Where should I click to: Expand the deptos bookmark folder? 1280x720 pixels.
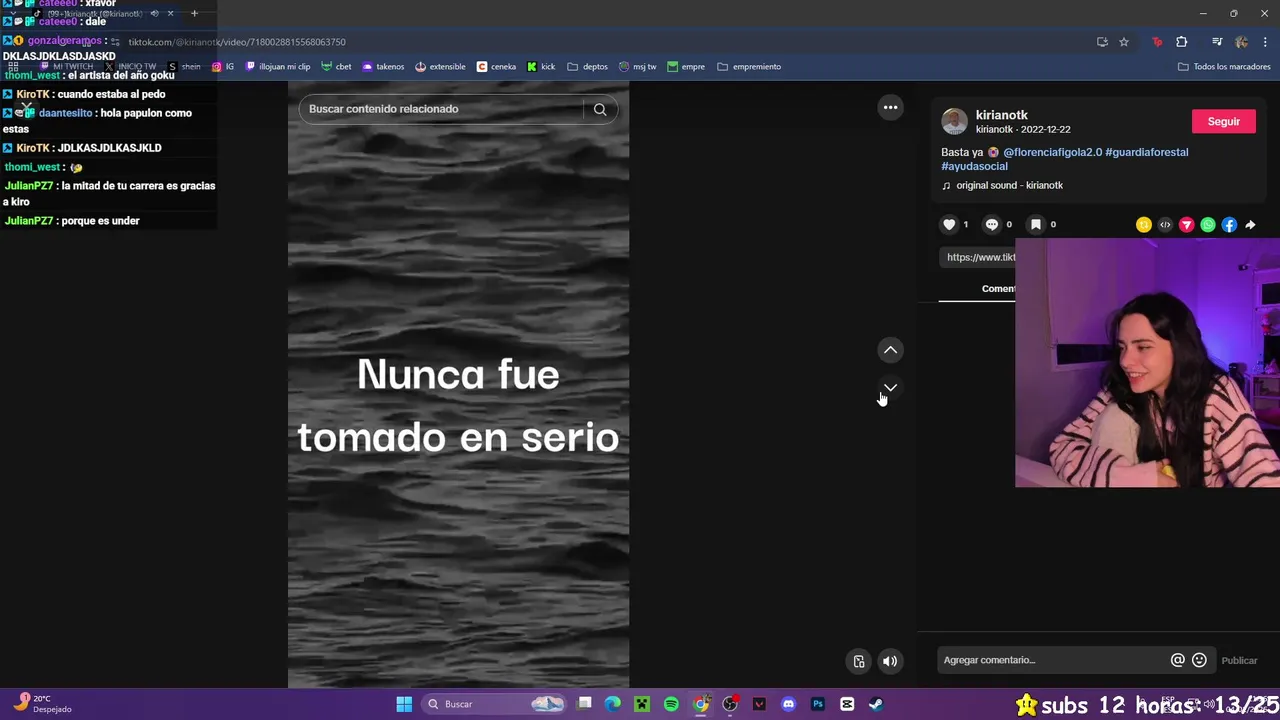click(587, 67)
